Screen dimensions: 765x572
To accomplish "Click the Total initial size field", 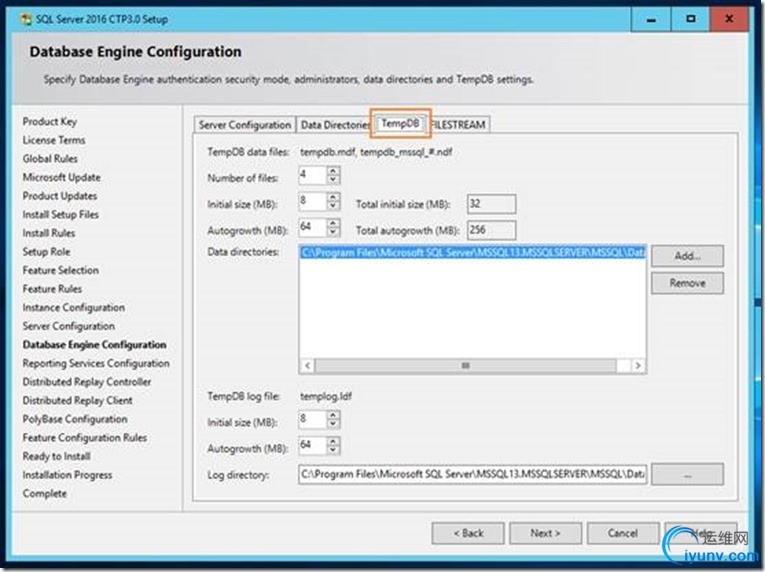I will (491, 204).
